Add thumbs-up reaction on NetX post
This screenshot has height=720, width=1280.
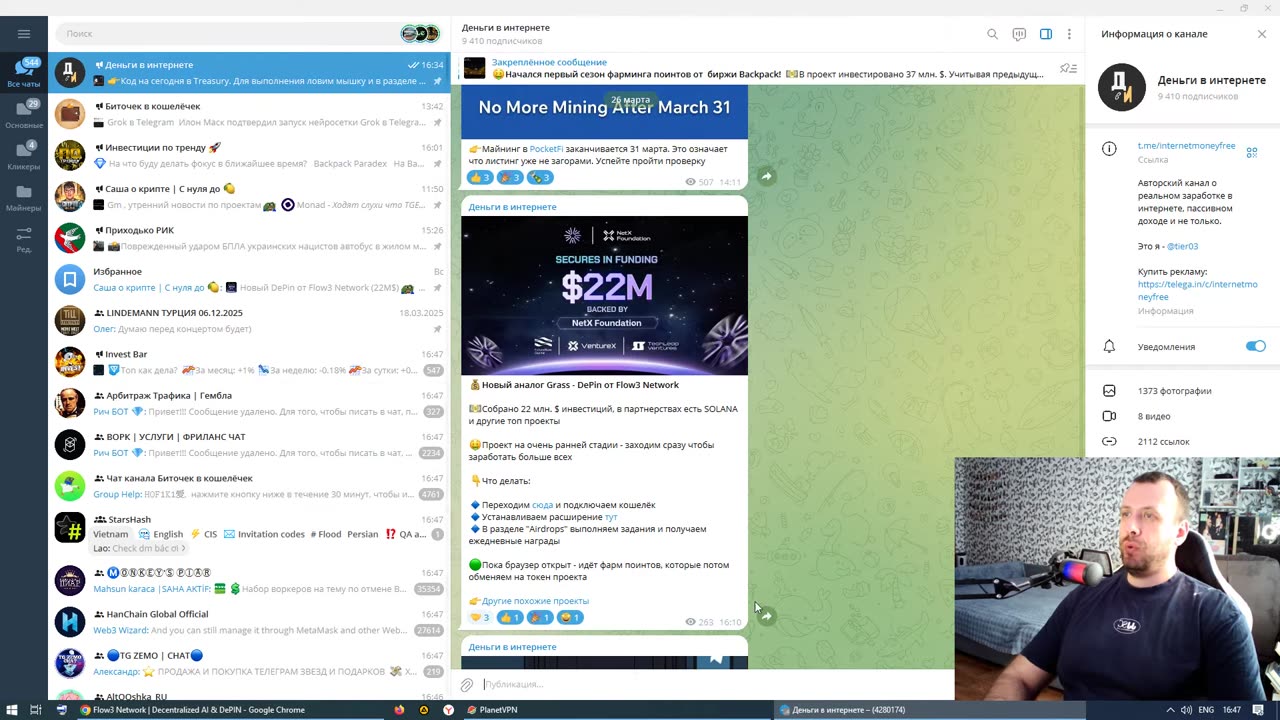(x=511, y=617)
